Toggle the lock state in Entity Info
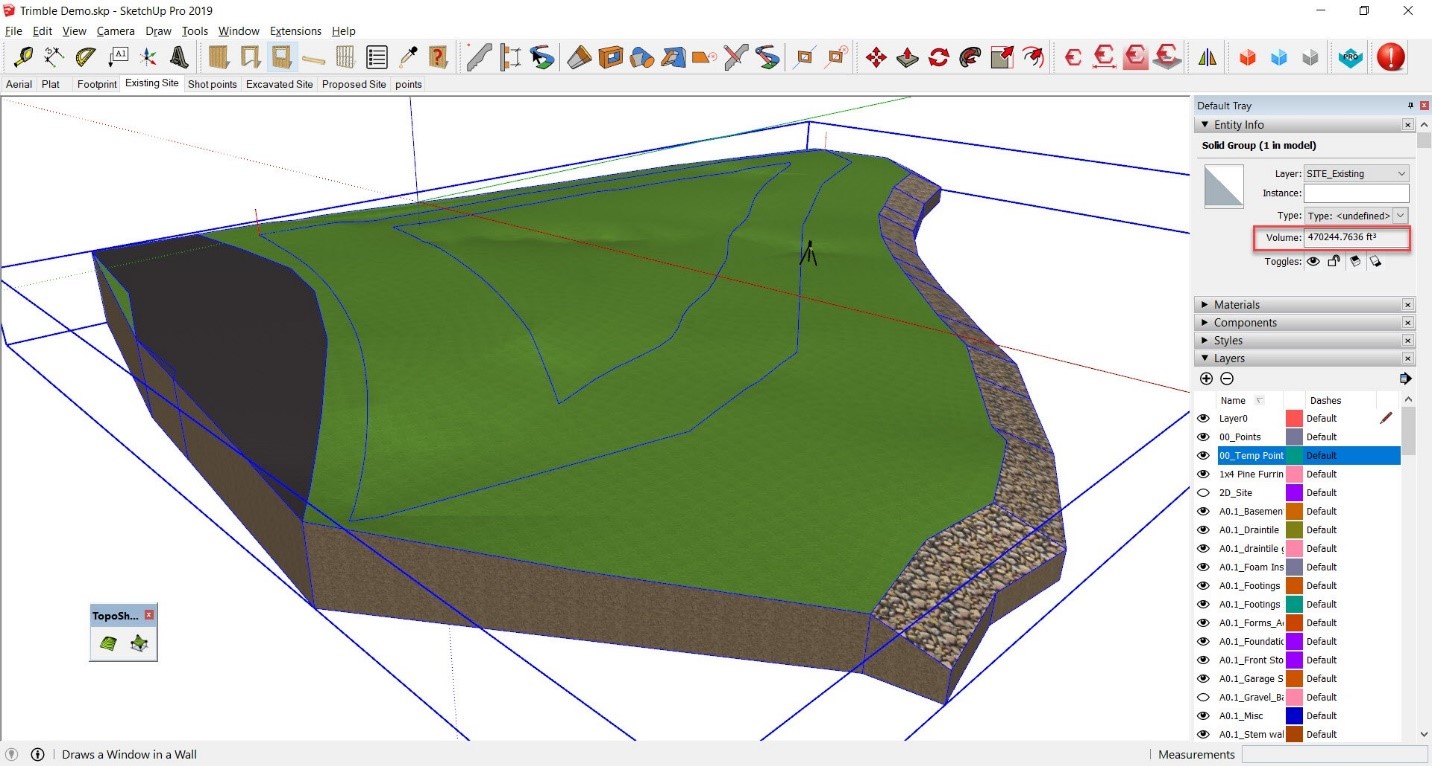1432x766 pixels. coord(1334,261)
